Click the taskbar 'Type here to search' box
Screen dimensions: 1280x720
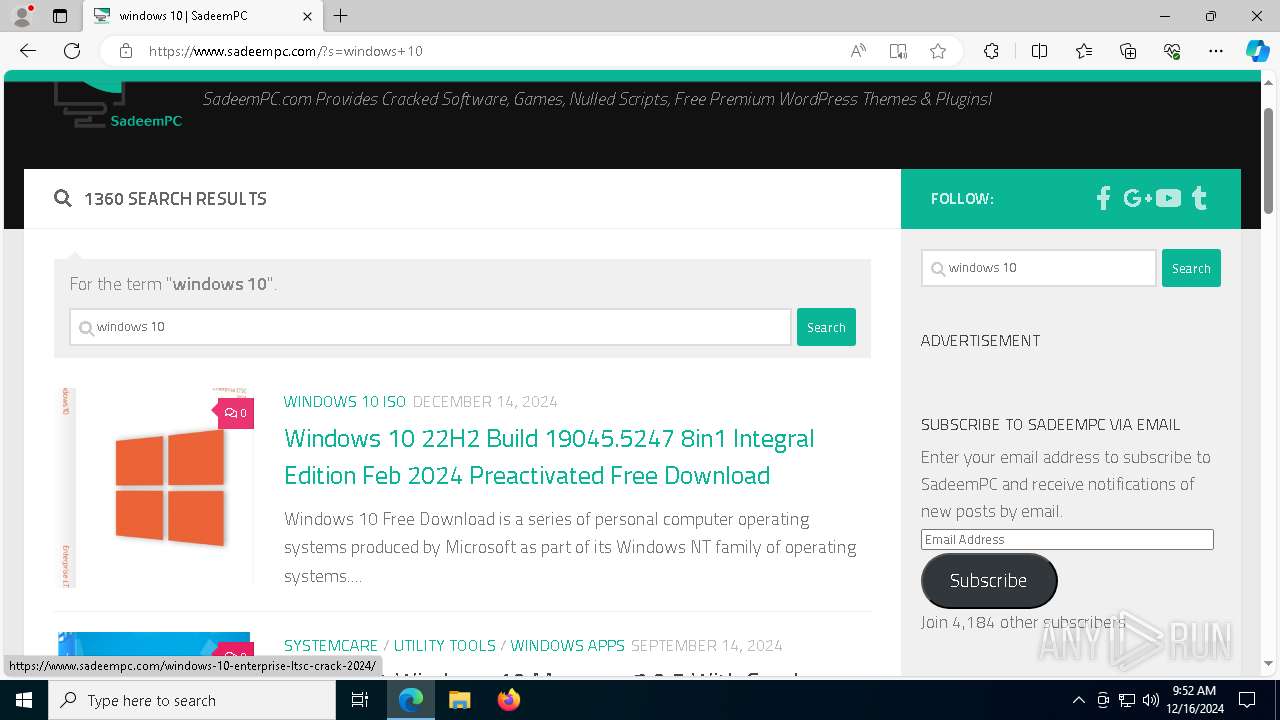pyautogui.click(x=192, y=700)
